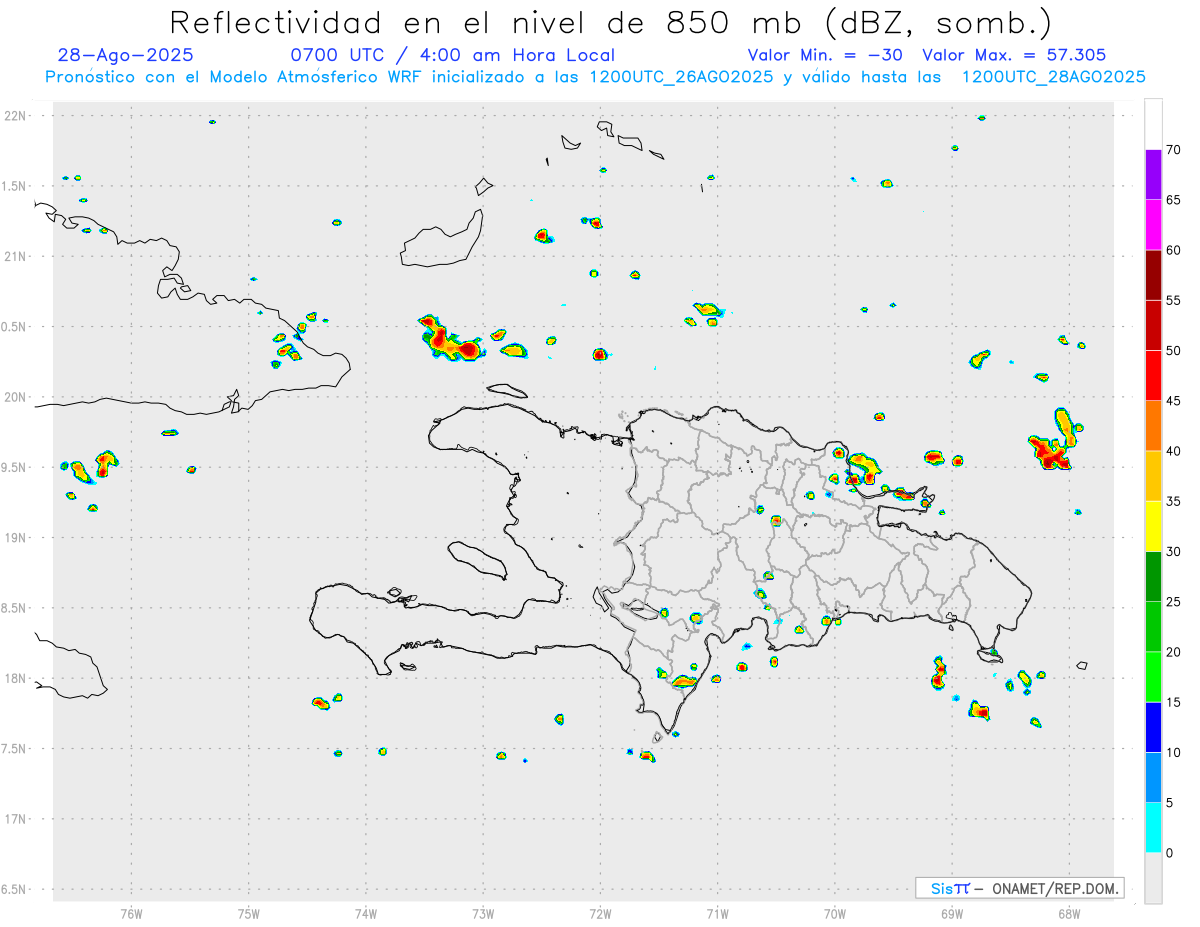Viewport: 1200px width, 927px height.
Task: Click the '17N' latitude label
Action: coord(15,819)
